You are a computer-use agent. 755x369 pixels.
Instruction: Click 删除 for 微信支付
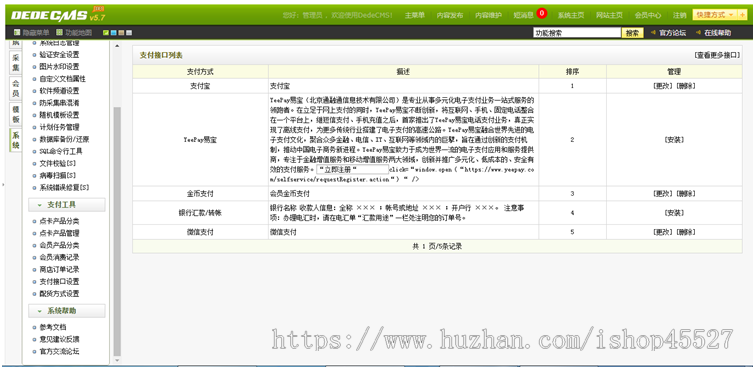686,232
